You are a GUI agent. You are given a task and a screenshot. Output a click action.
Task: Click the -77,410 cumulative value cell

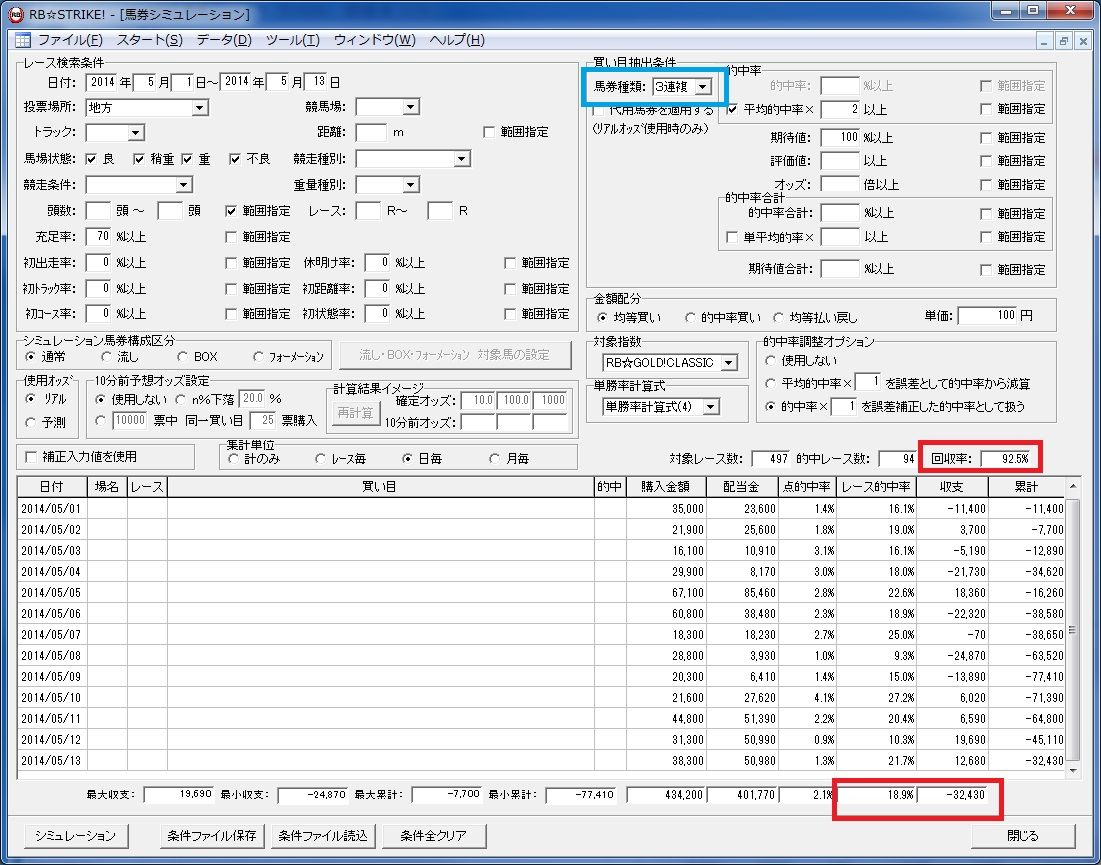1027,677
